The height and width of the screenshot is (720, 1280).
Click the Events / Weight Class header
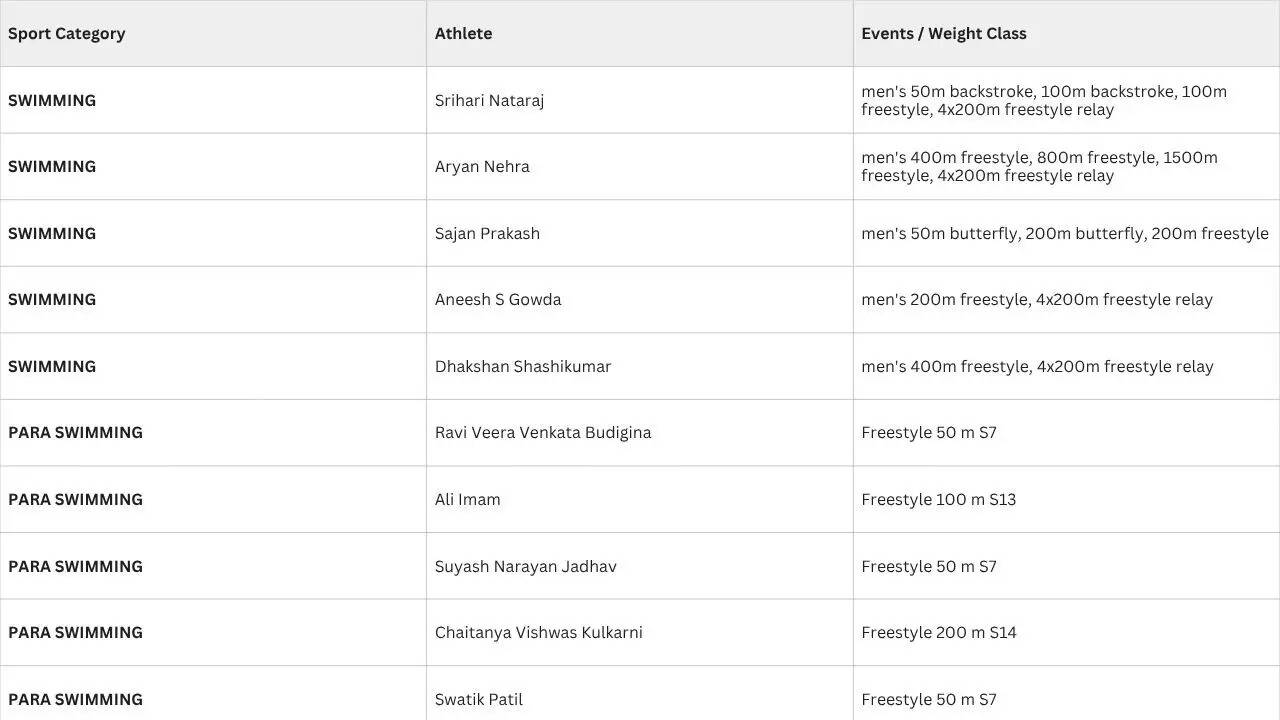pyautogui.click(x=1066, y=33)
